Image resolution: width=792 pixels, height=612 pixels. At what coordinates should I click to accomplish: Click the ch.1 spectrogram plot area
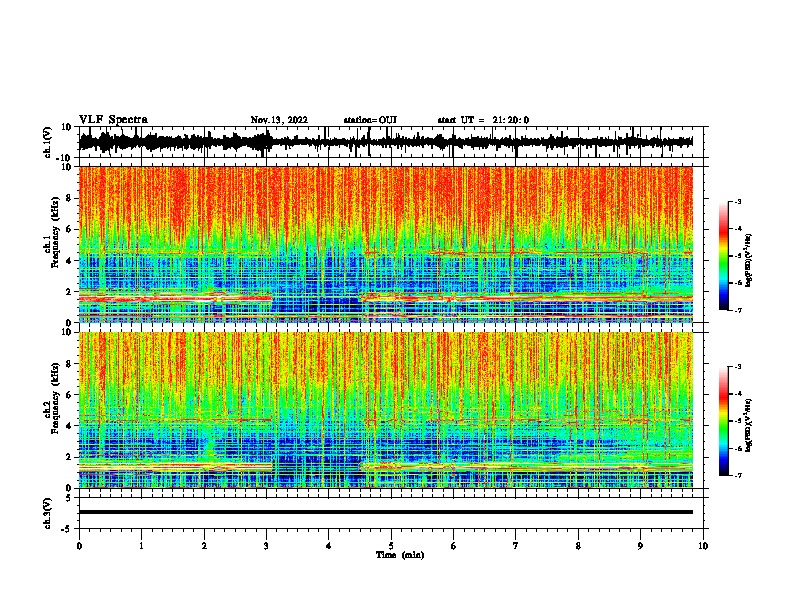coord(385,244)
